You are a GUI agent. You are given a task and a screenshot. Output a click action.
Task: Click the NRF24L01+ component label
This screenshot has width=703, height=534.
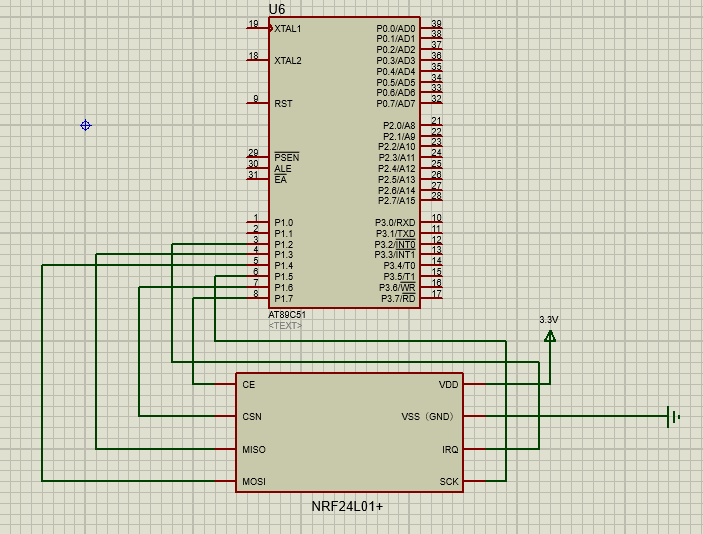click(347, 506)
